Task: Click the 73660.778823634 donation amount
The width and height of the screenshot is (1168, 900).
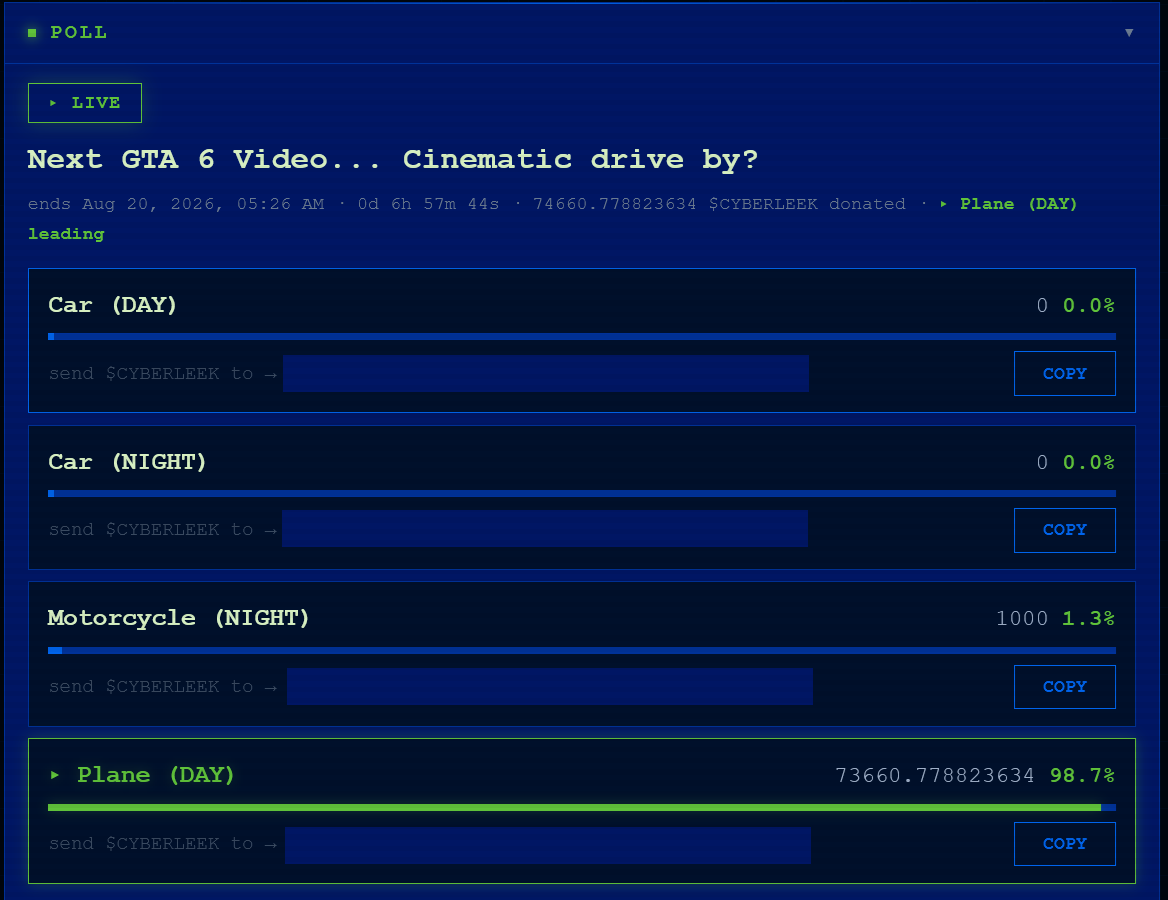Action: pyautogui.click(x=935, y=776)
